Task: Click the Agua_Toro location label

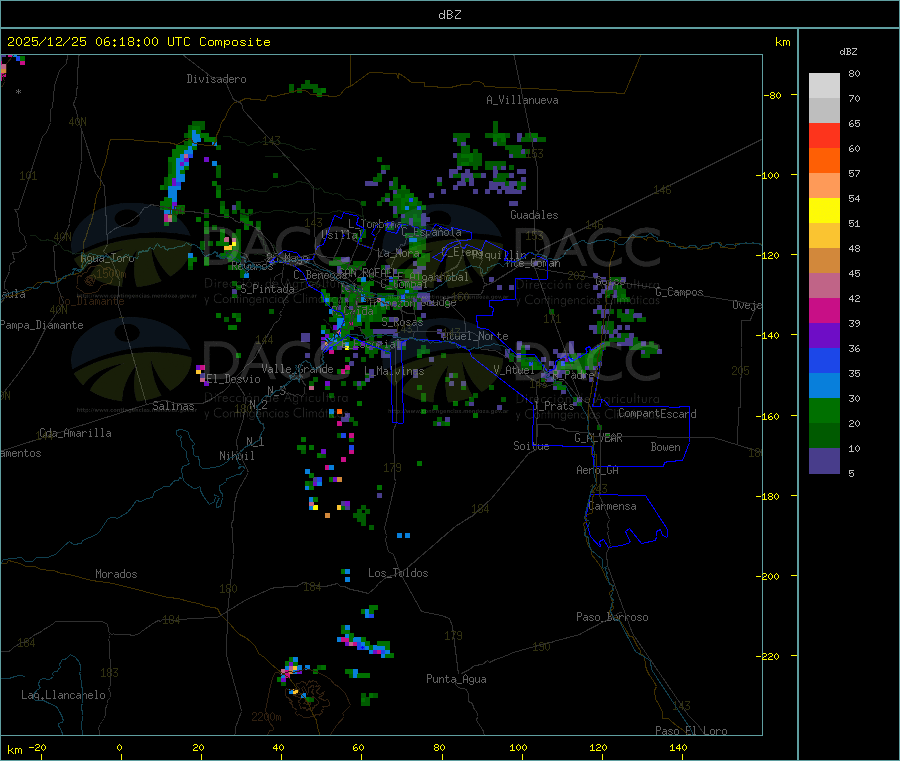Action: click(x=107, y=258)
